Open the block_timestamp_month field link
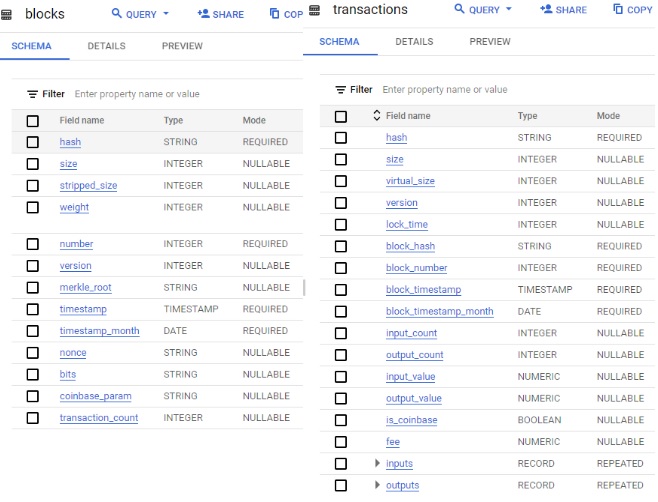 click(440, 311)
